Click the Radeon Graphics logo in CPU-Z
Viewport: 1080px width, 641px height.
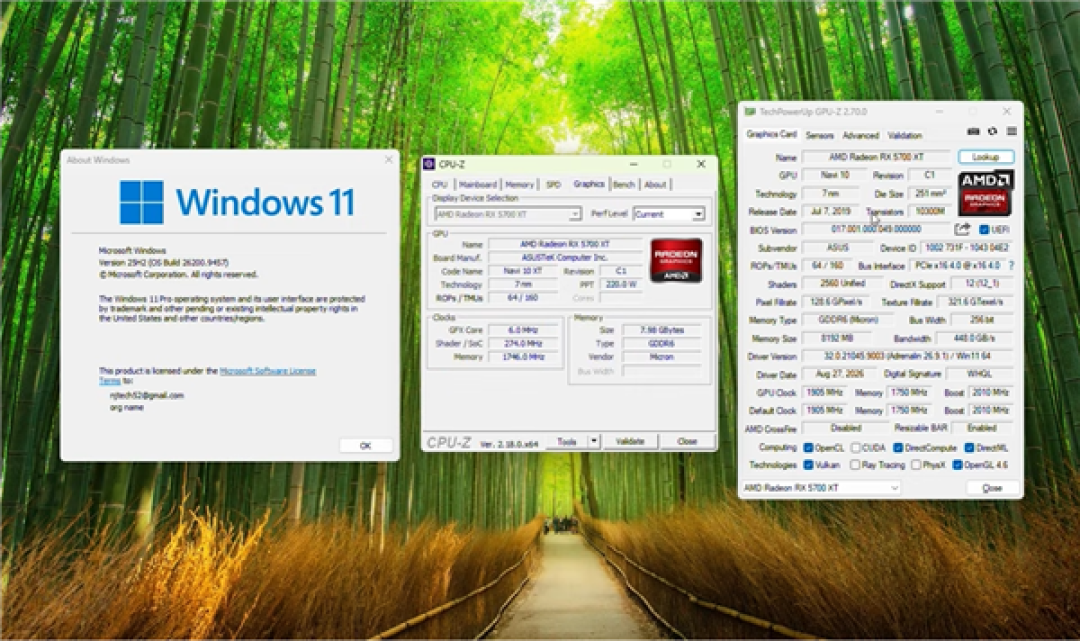676,260
